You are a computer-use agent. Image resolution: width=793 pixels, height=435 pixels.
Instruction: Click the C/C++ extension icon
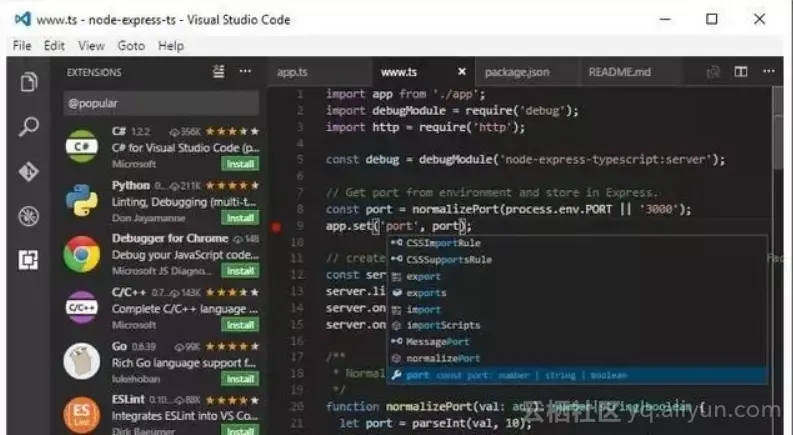click(x=82, y=308)
